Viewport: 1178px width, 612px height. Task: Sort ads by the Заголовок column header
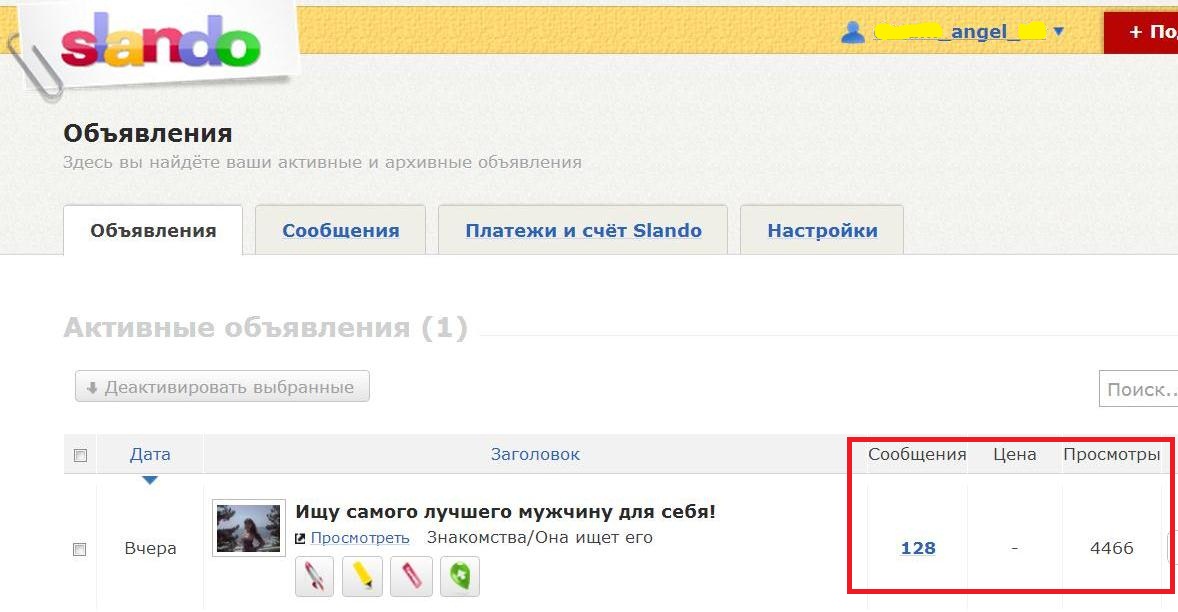coord(535,454)
